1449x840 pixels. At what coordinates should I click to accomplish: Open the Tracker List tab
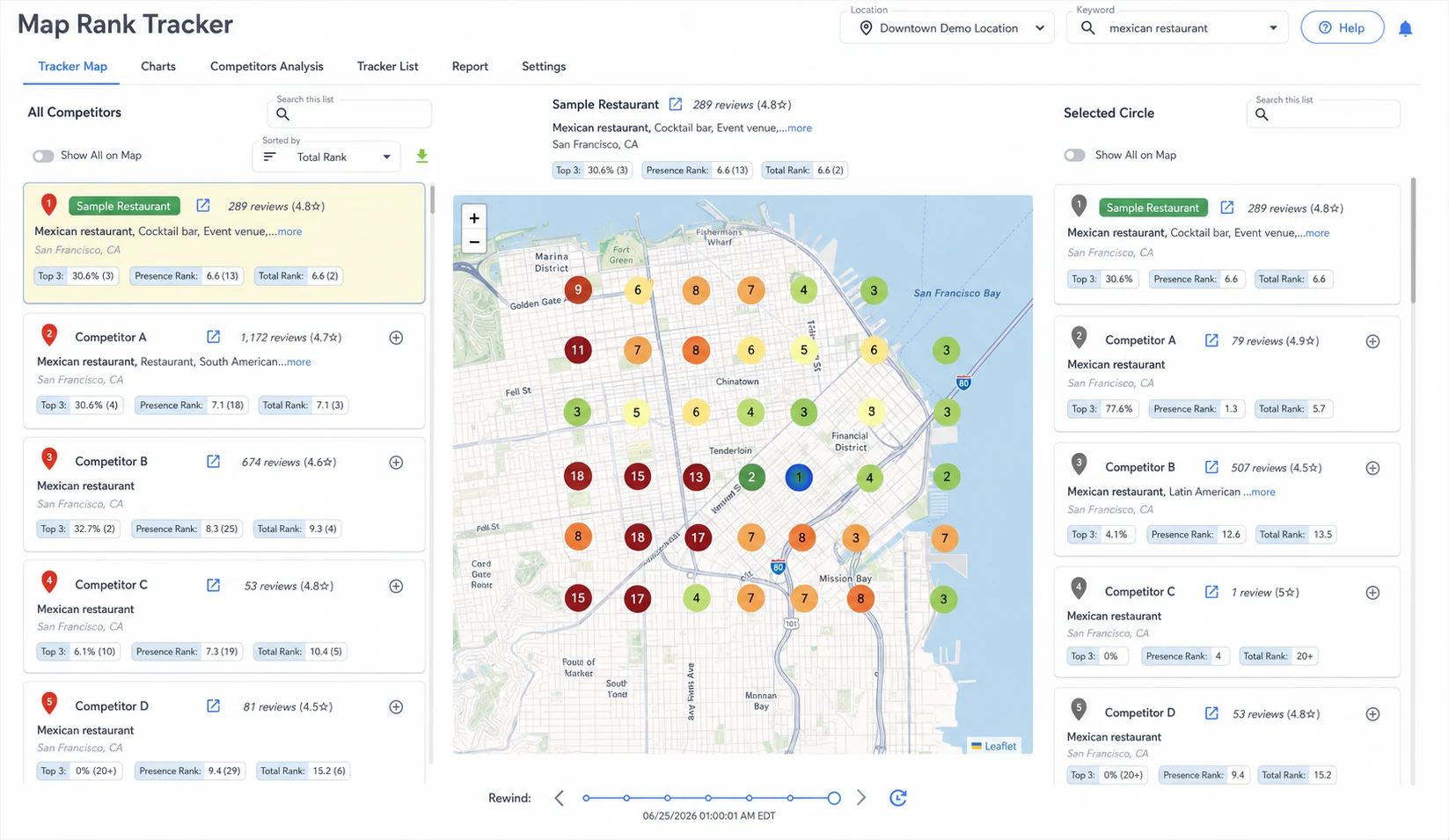[387, 66]
